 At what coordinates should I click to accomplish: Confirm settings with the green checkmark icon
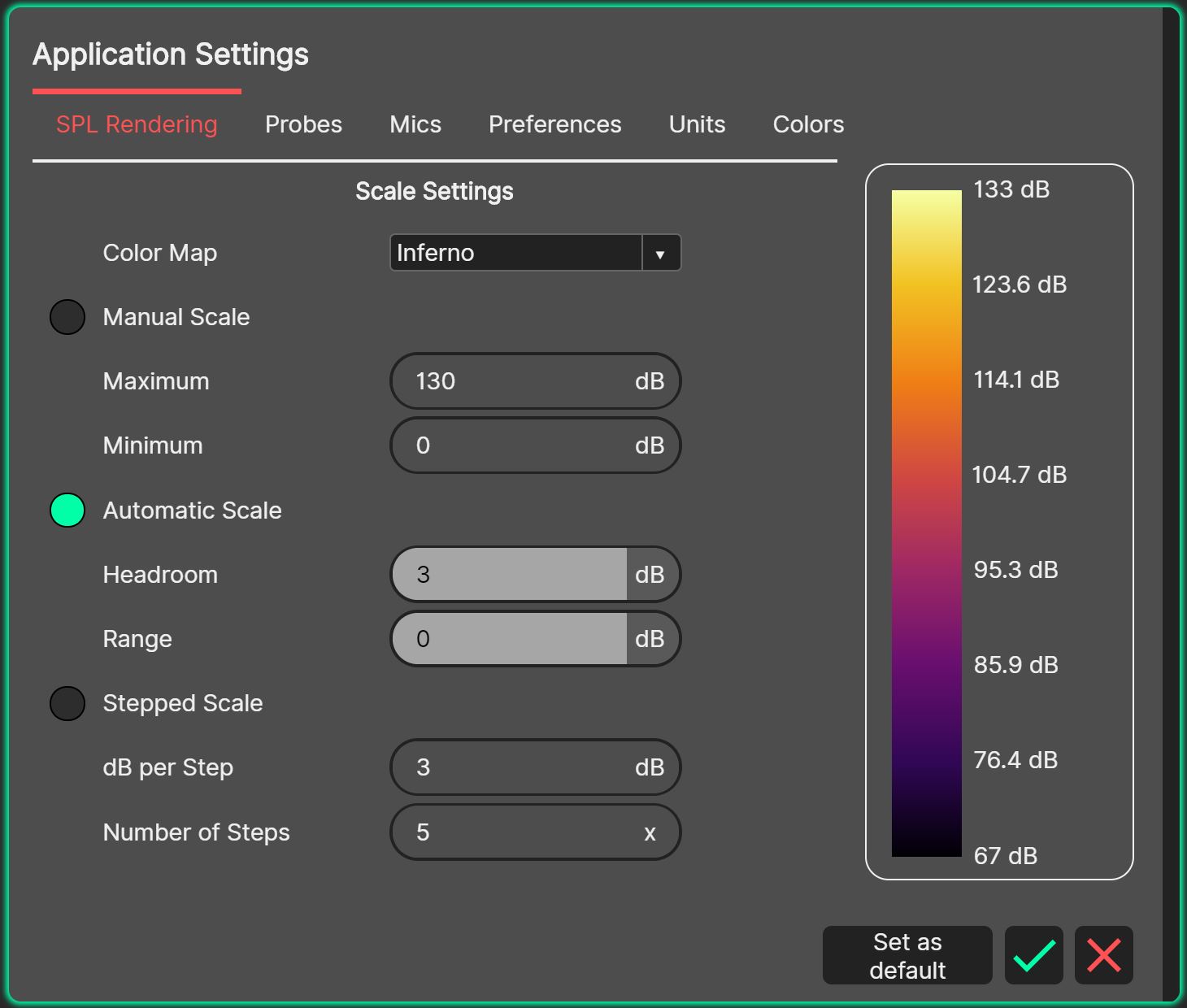[x=1033, y=955]
